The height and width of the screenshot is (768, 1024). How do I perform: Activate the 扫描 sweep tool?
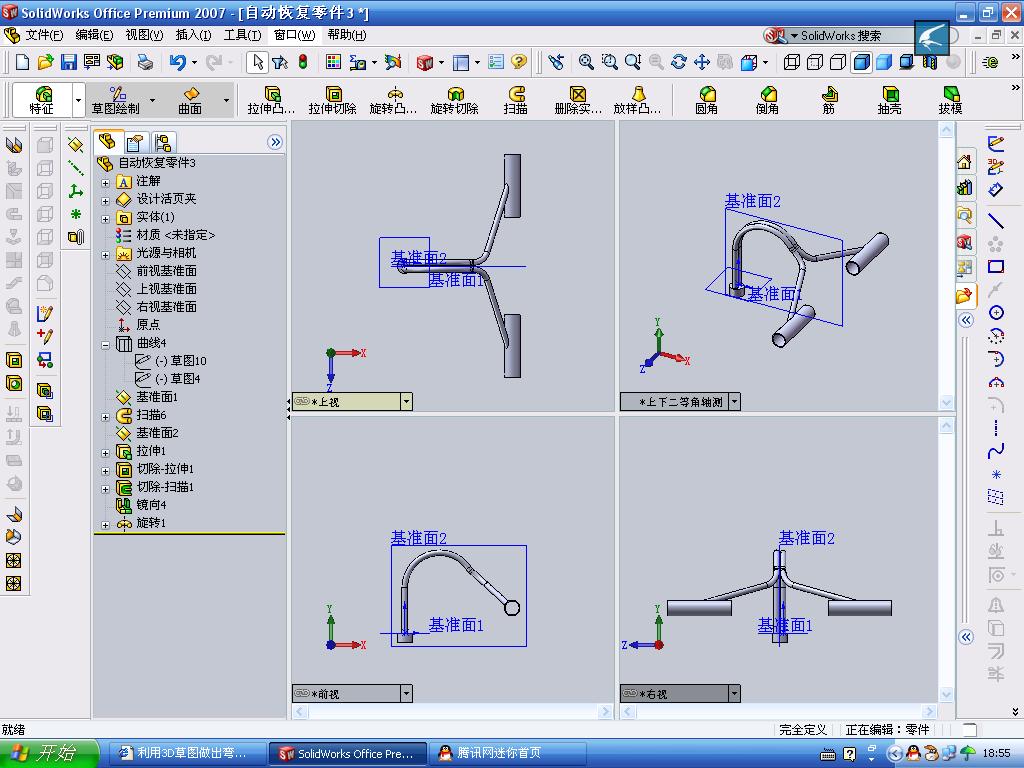515,101
